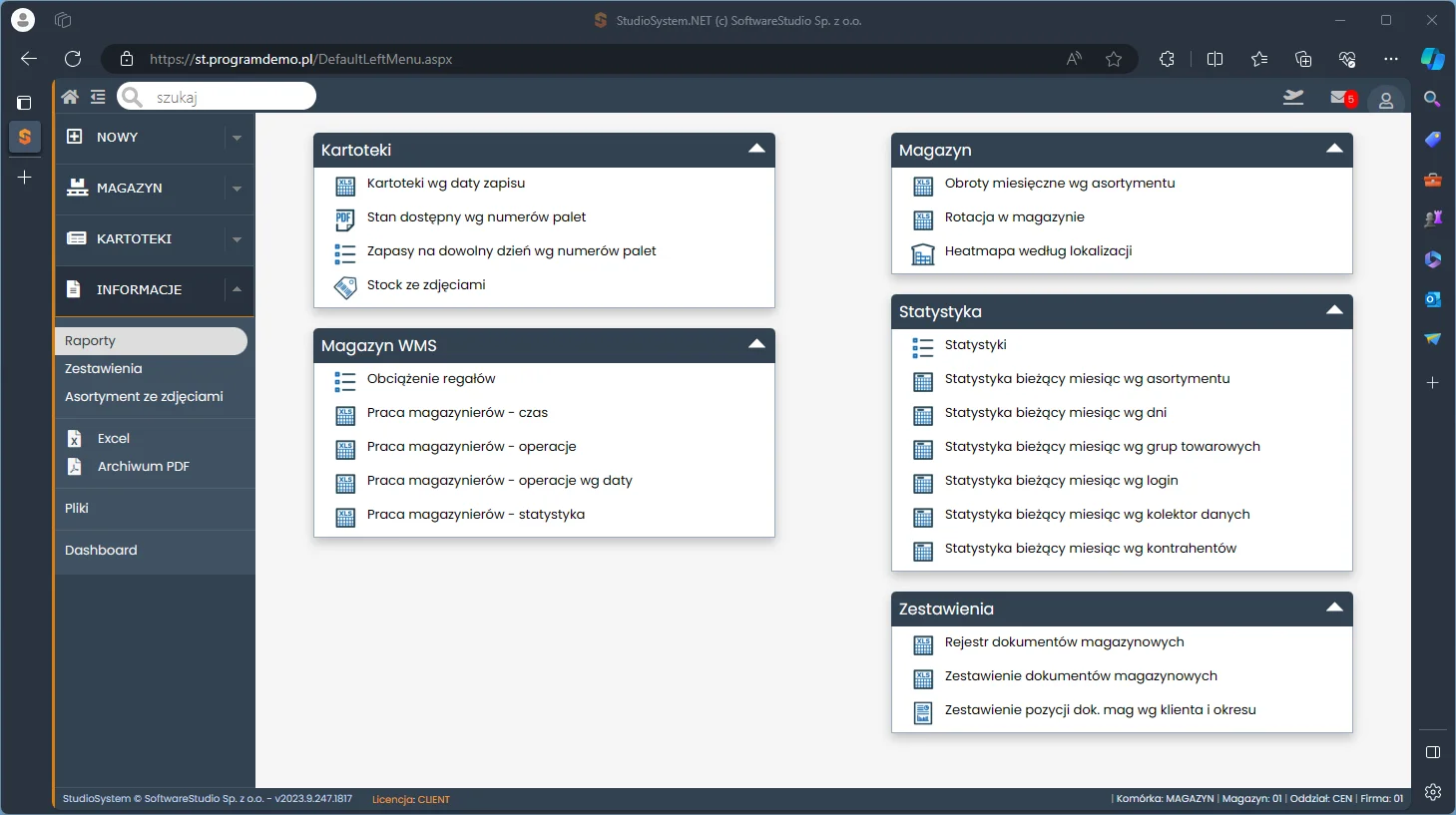Click the airplane departure icon in the header
This screenshot has height=815, width=1456.
coord(1293,97)
